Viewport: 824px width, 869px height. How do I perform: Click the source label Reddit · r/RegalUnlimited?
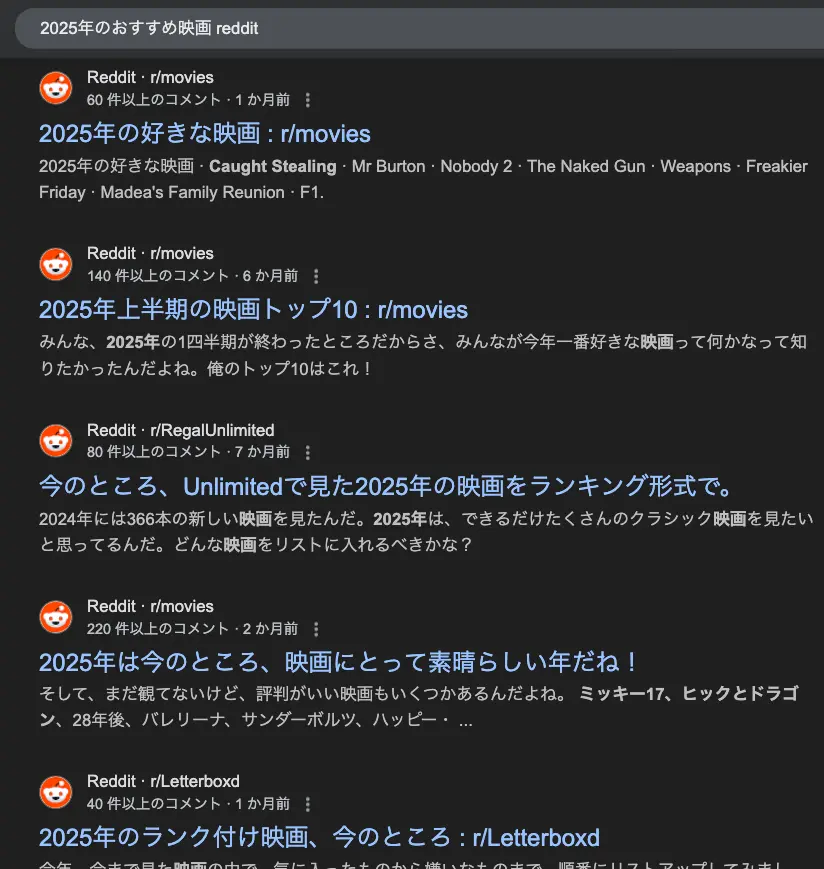(x=181, y=430)
